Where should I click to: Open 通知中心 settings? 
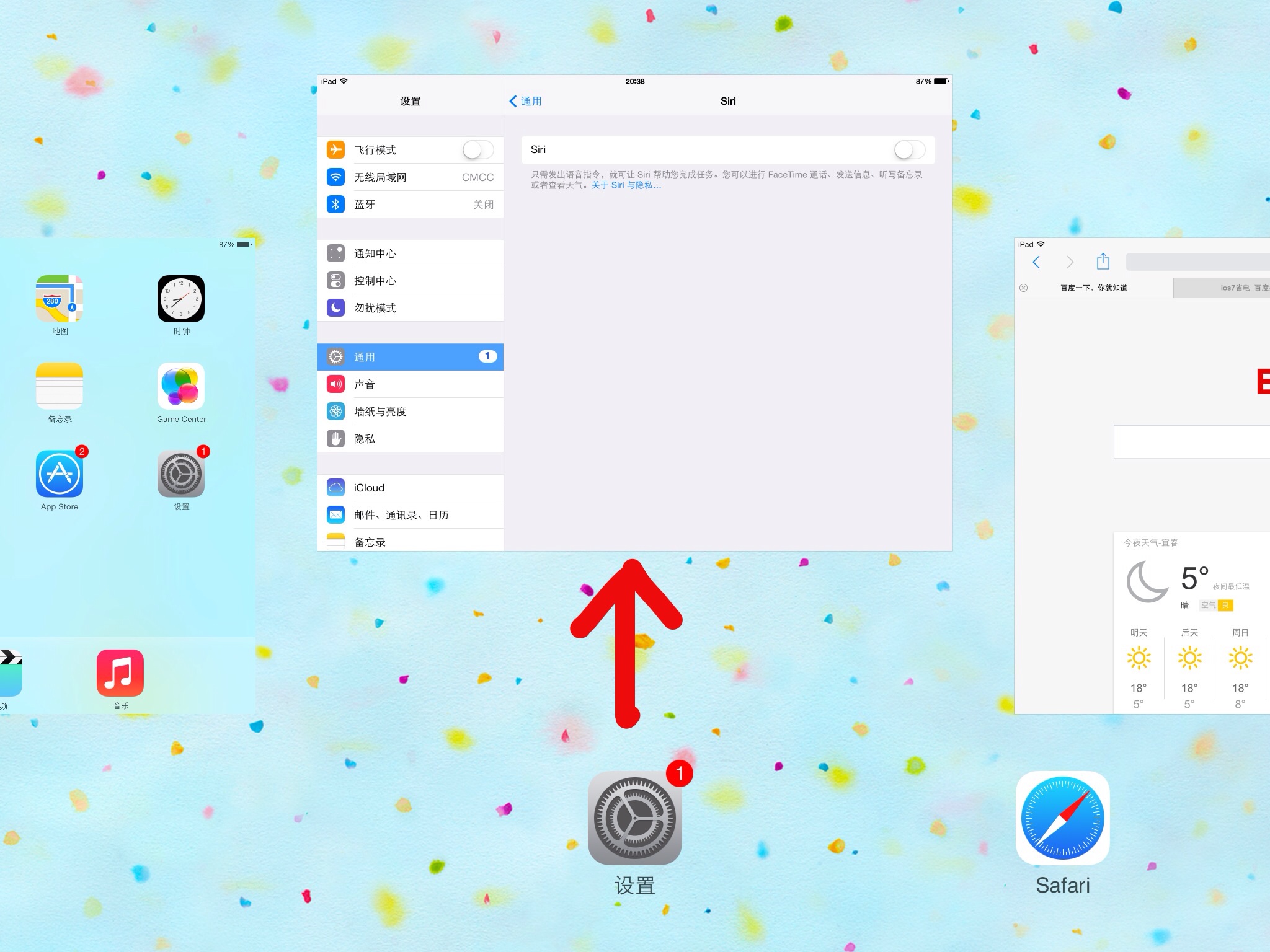coord(411,253)
